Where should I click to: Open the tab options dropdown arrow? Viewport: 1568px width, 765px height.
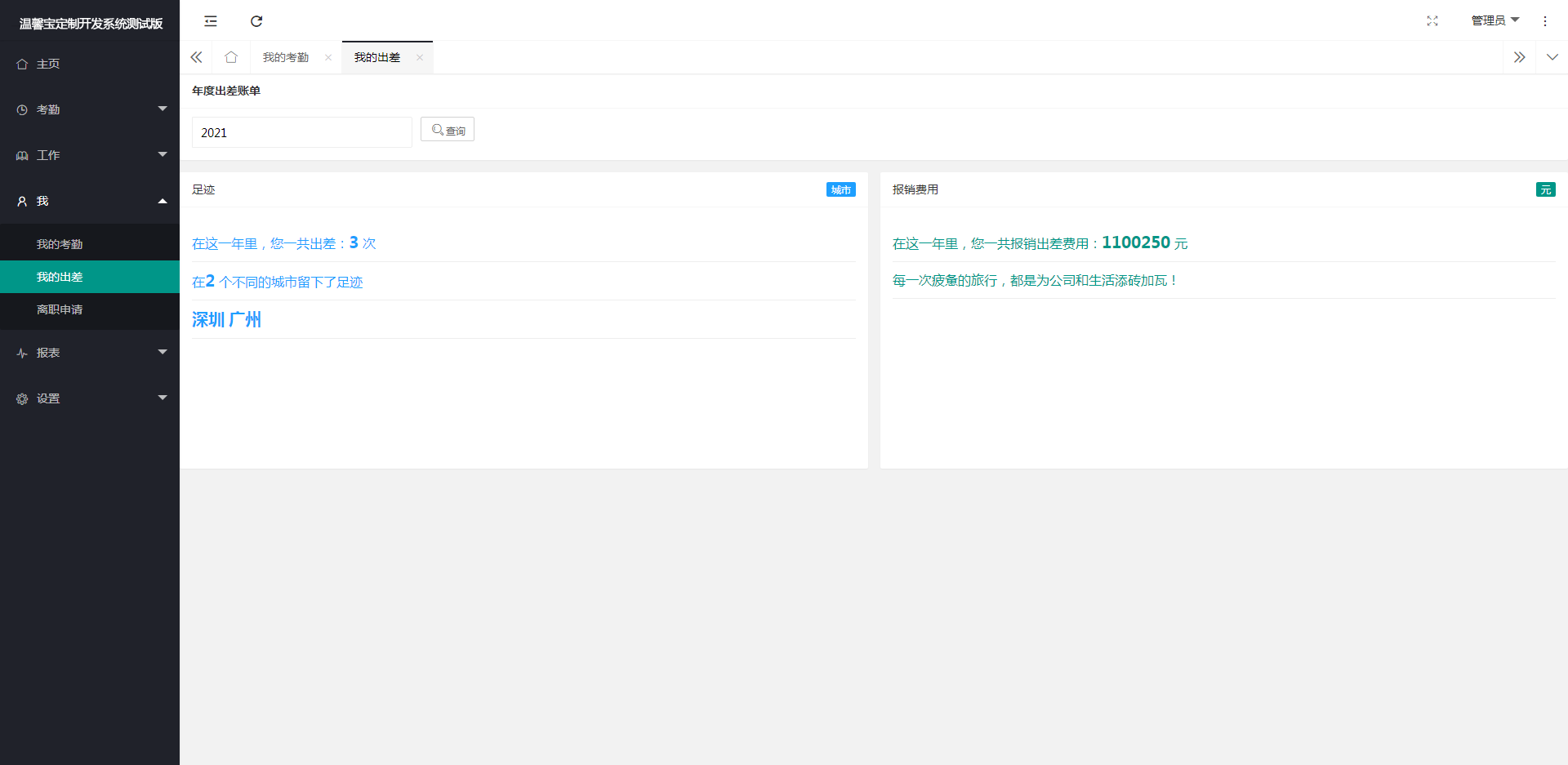[x=1552, y=57]
